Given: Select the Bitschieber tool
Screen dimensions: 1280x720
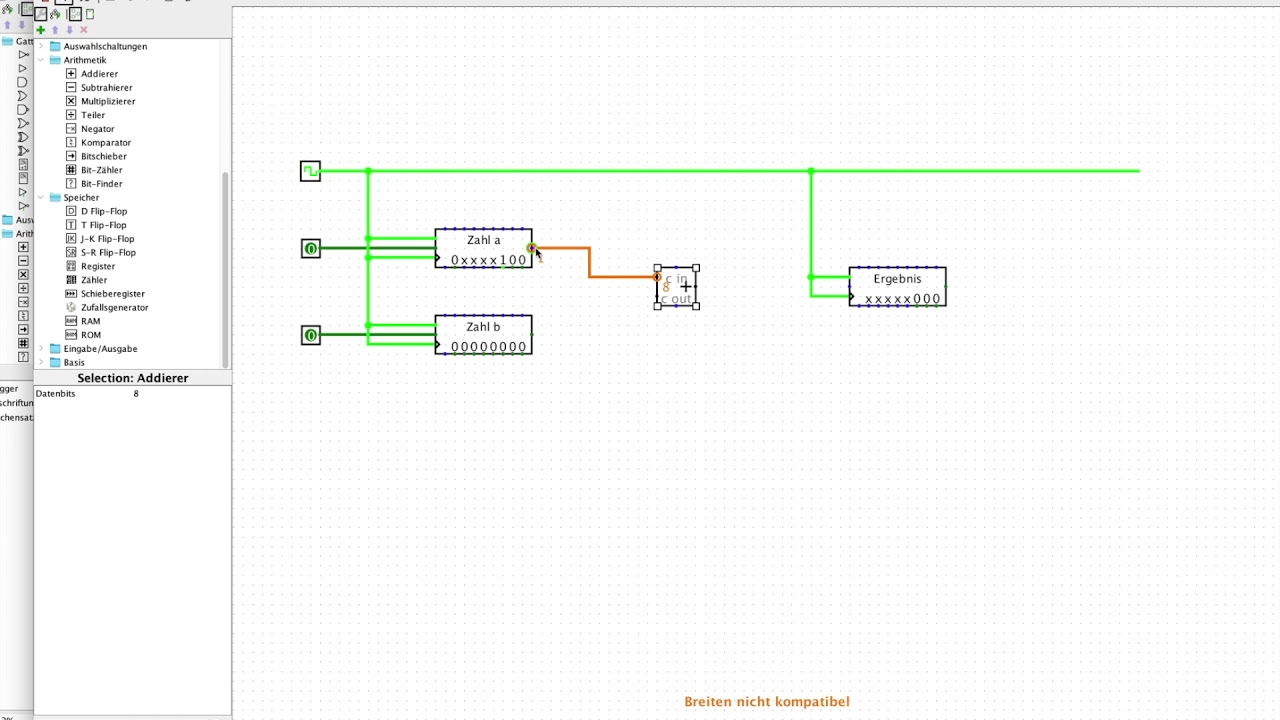Looking at the screenshot, I should click(96, 156).
